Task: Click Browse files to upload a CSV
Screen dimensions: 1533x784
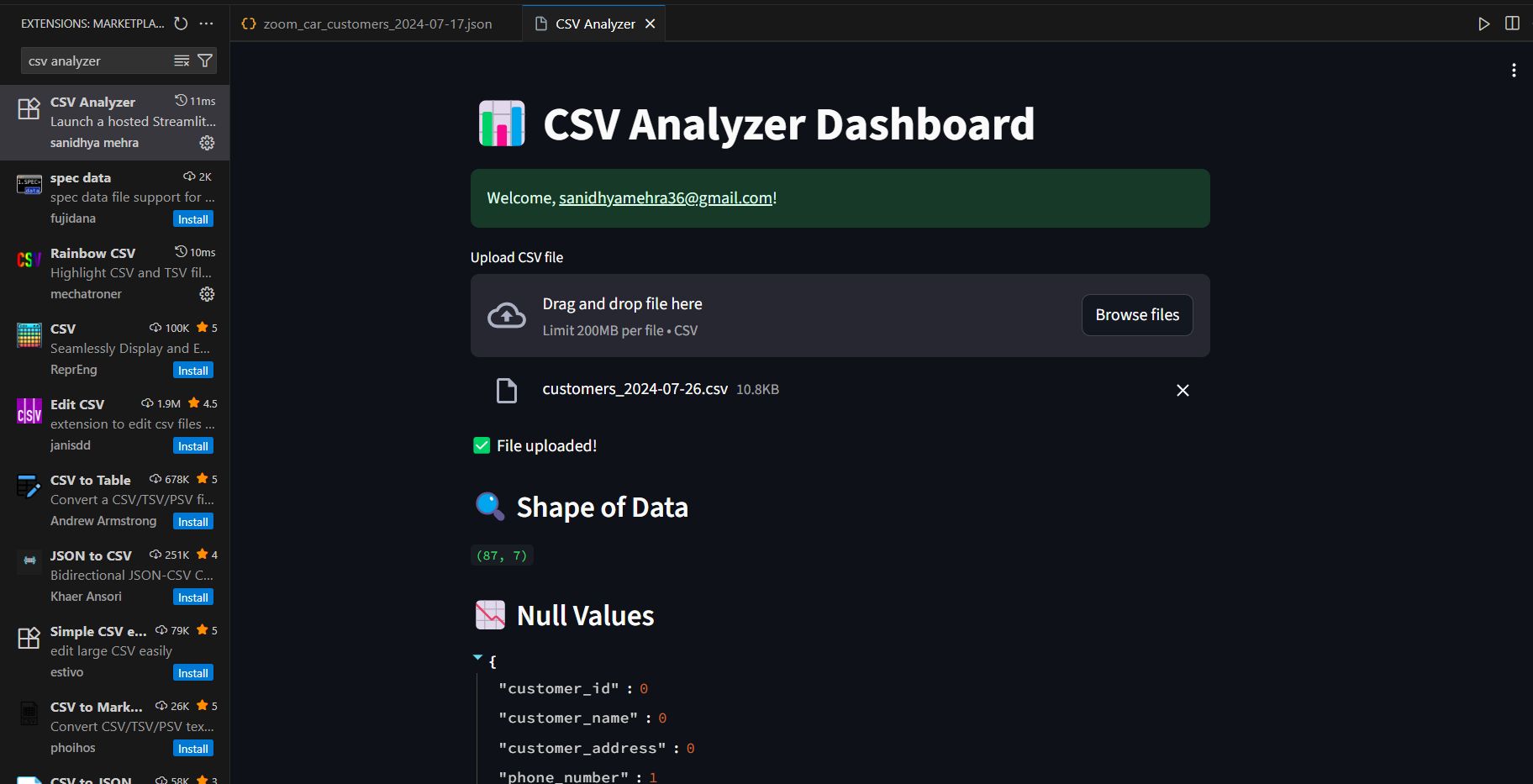Action: pyautogui.click(x=1136, y=314)
